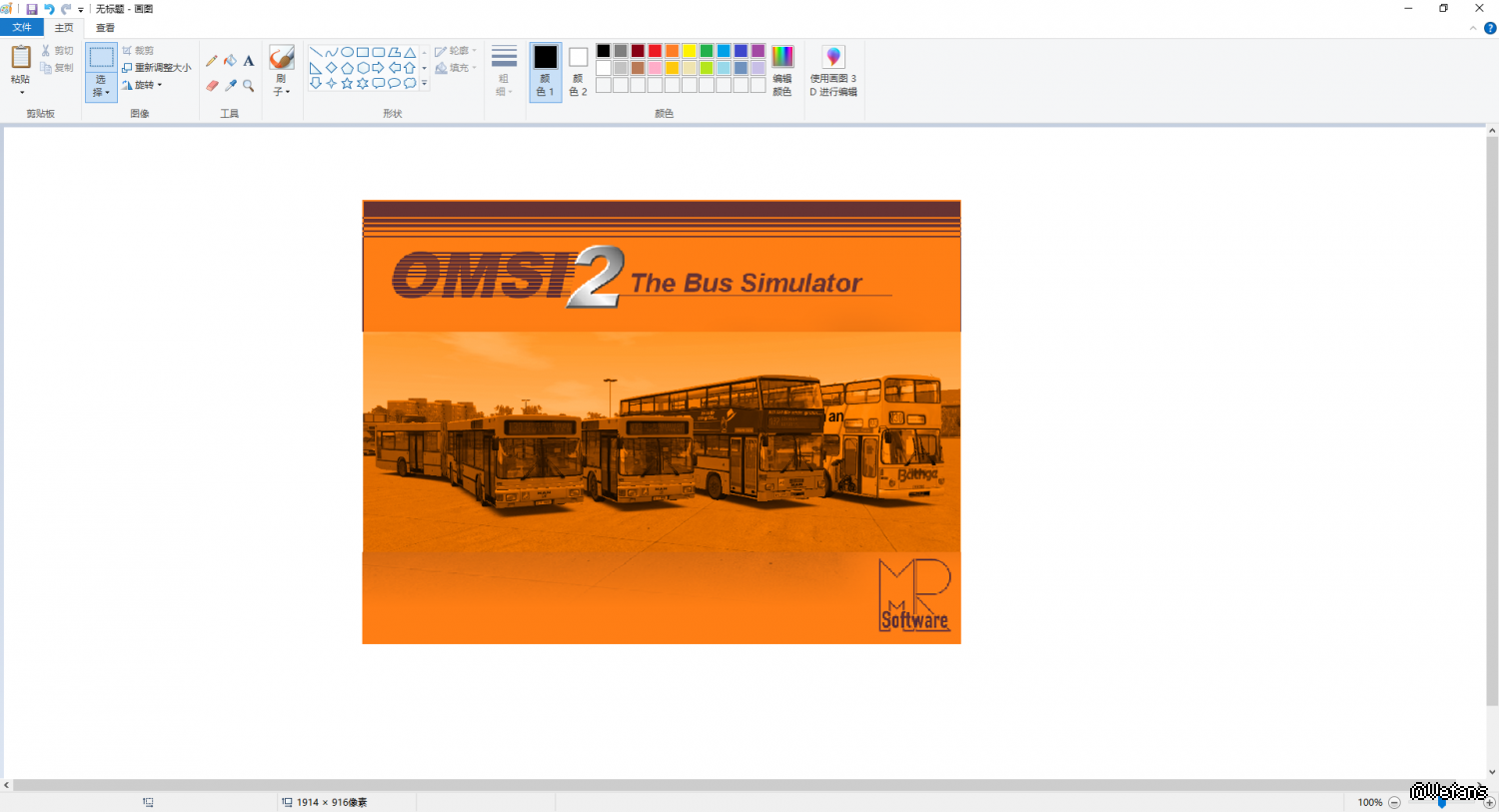Open 编辑颜色 edit colors dialog

click(782, 71)
